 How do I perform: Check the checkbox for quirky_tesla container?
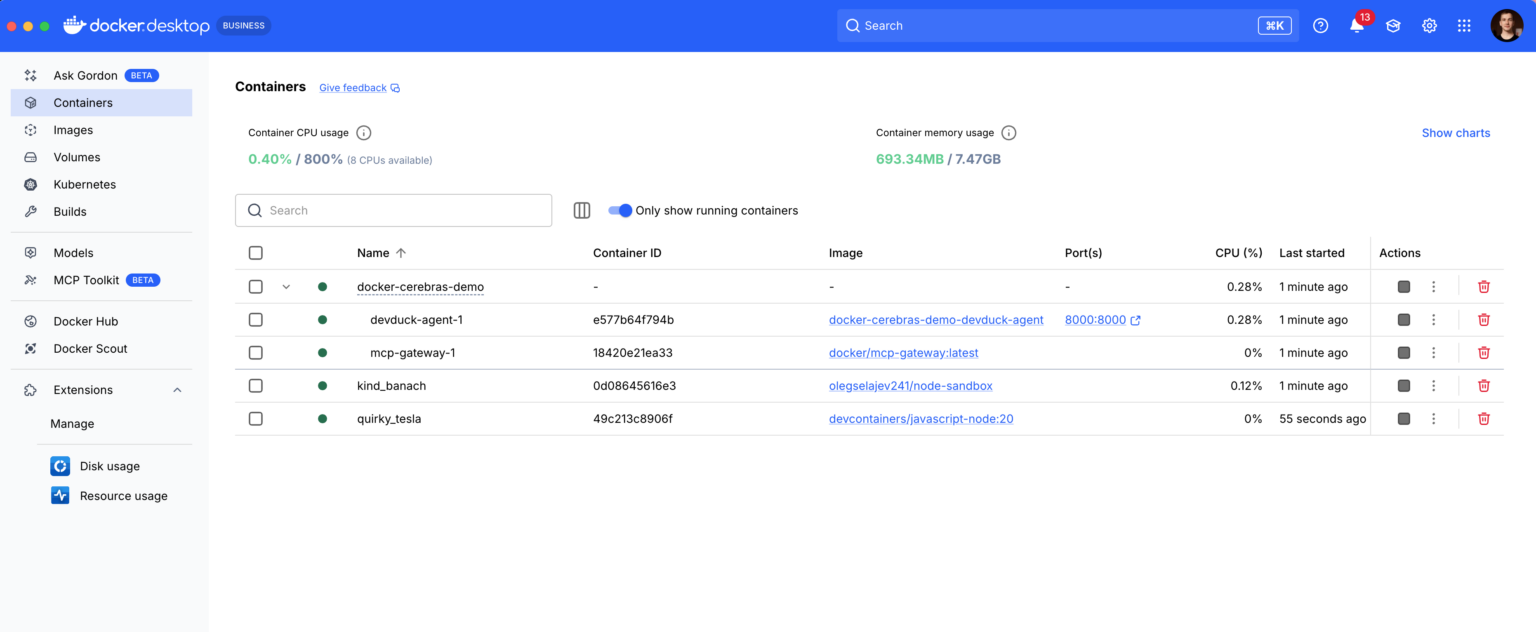pyautogui.click(x=256, y=418)
